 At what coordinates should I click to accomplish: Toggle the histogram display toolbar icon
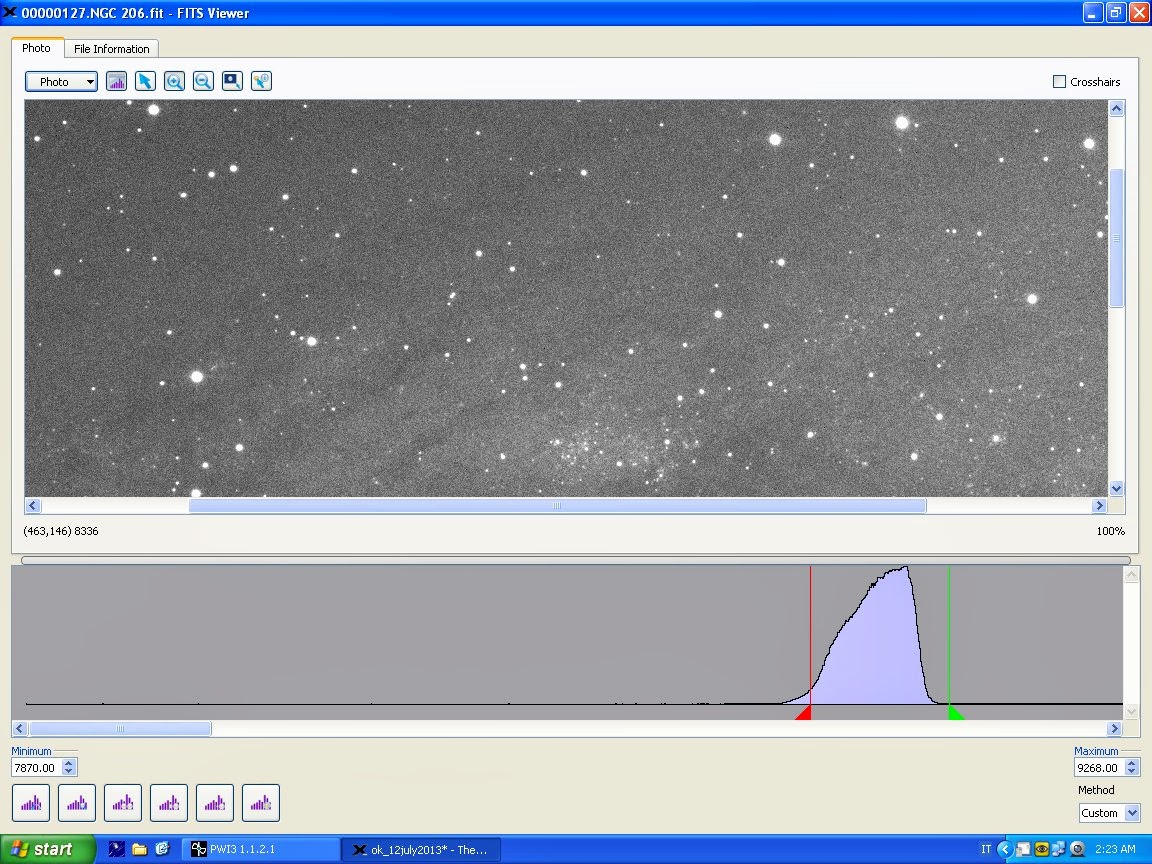coord(117,82)
